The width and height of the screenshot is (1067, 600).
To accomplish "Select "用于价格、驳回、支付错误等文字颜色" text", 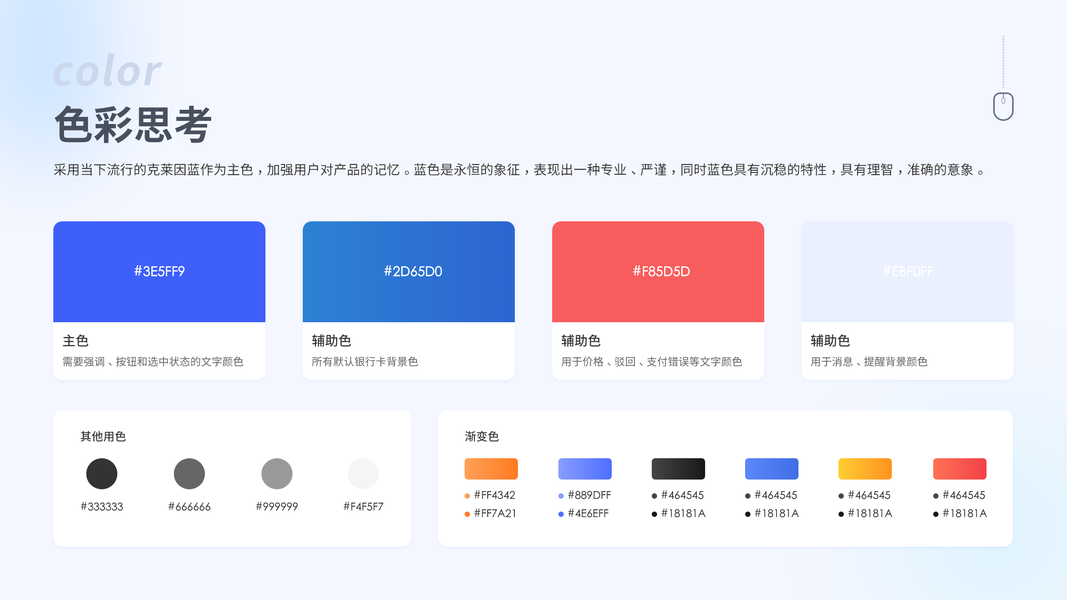I will tap(651, 362).
